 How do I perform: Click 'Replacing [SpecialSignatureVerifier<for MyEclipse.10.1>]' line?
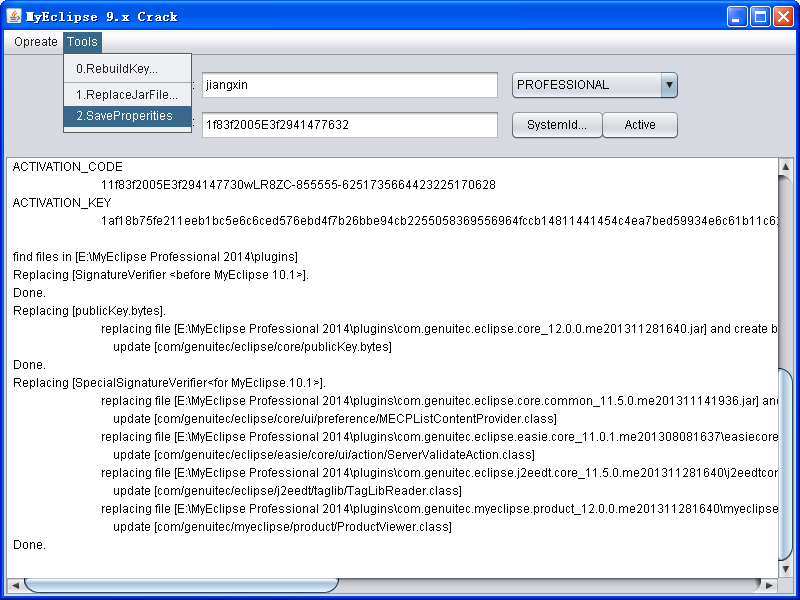(169, 383)
